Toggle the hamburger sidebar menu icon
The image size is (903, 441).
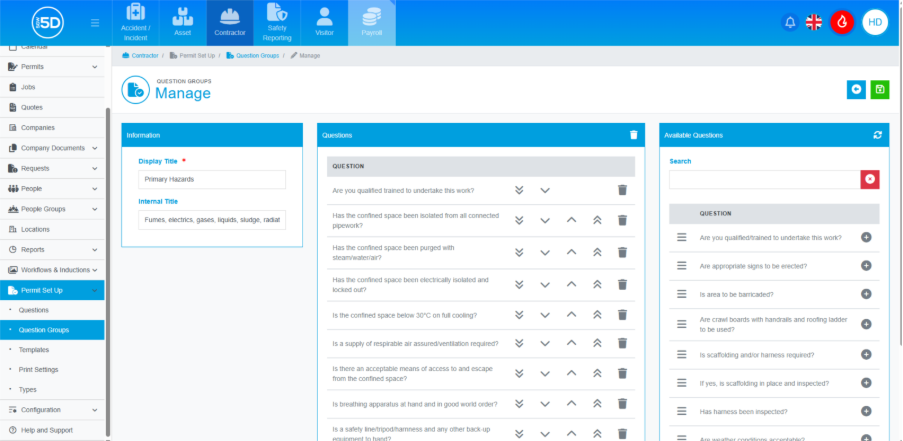pos(95,22)
